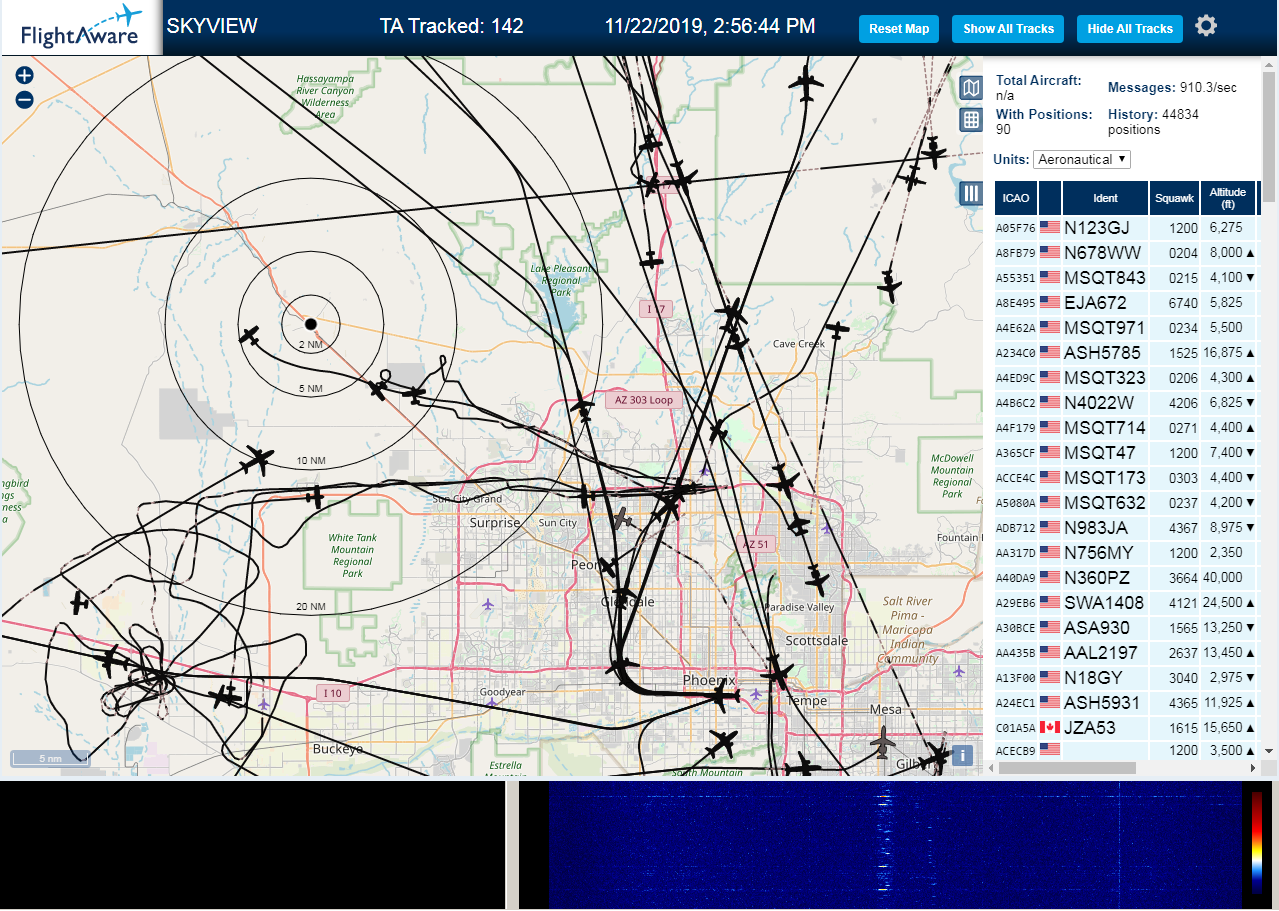Image resolution: width=1279 pixels, height=911 pixels.
Task: Select aircraft row N756MY
Action: click(1127, 552)
